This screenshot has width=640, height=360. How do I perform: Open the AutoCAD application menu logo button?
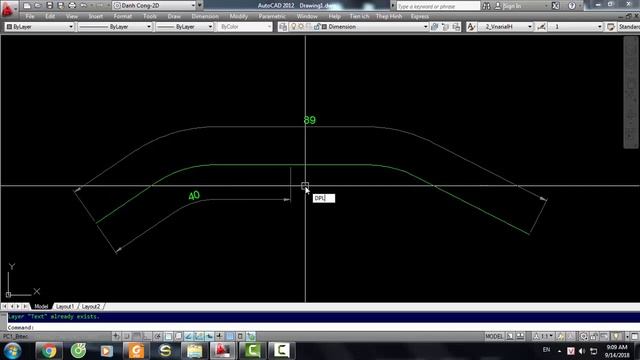pyautogui.click(x=8, y=9)
